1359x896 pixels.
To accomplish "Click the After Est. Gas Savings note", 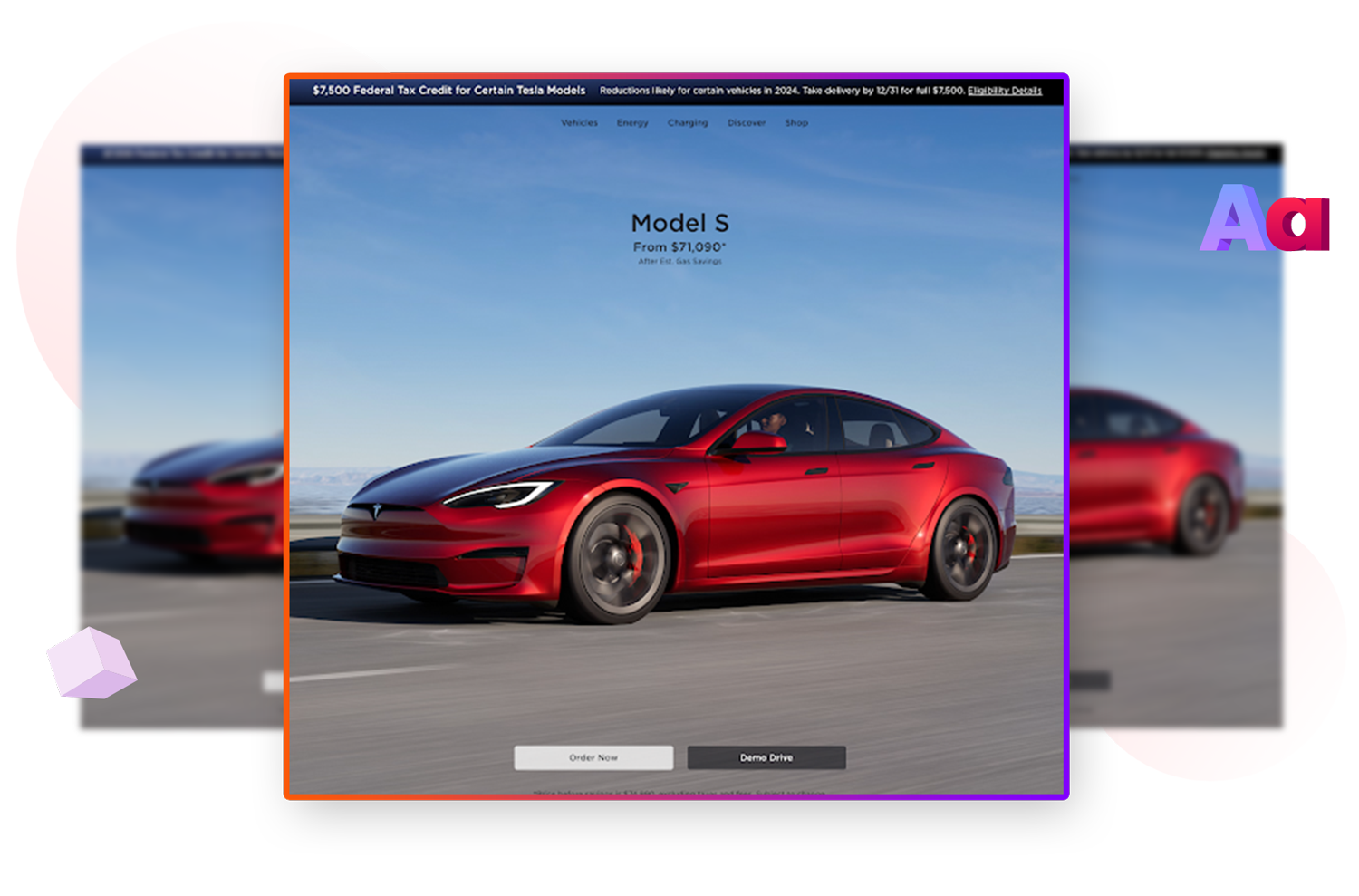I will 679,262.
